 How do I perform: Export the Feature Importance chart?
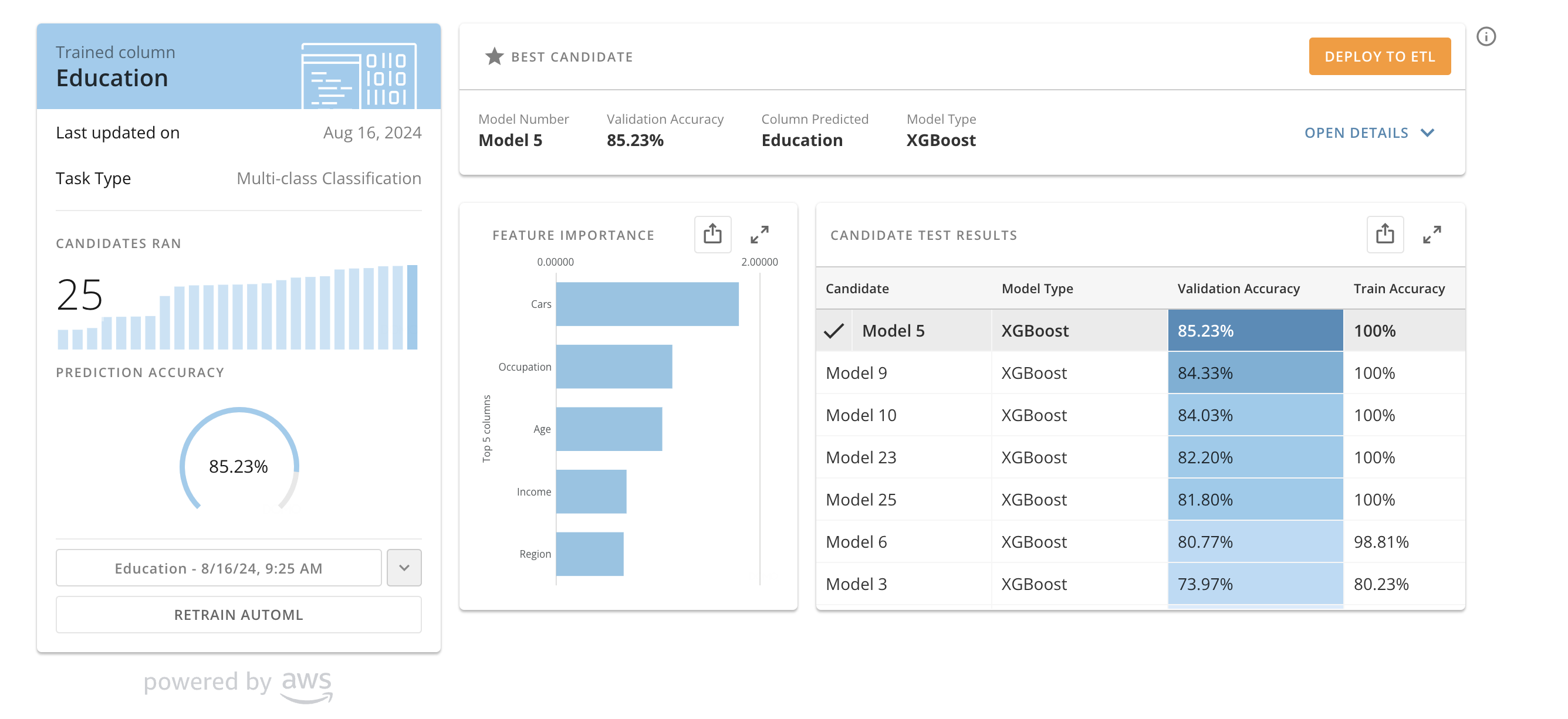(712, 234)
